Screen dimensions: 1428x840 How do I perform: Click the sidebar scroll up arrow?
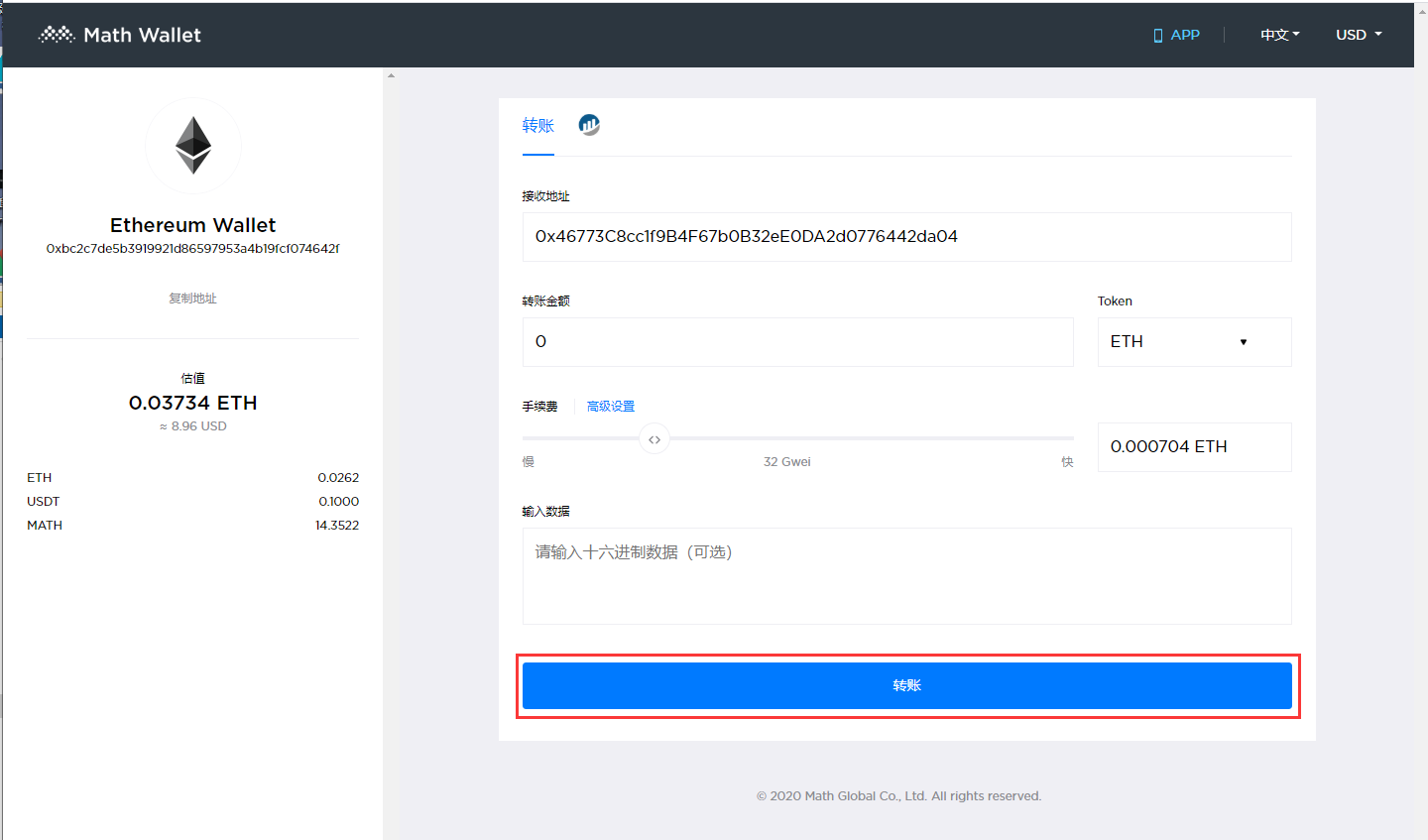(391, 75)
